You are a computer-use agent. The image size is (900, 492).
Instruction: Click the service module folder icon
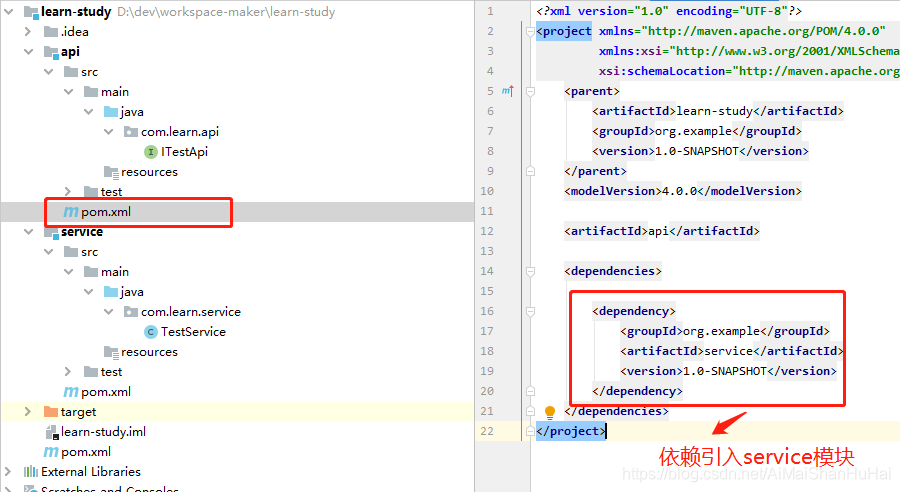pyautogui.click(x=52, y=233)
